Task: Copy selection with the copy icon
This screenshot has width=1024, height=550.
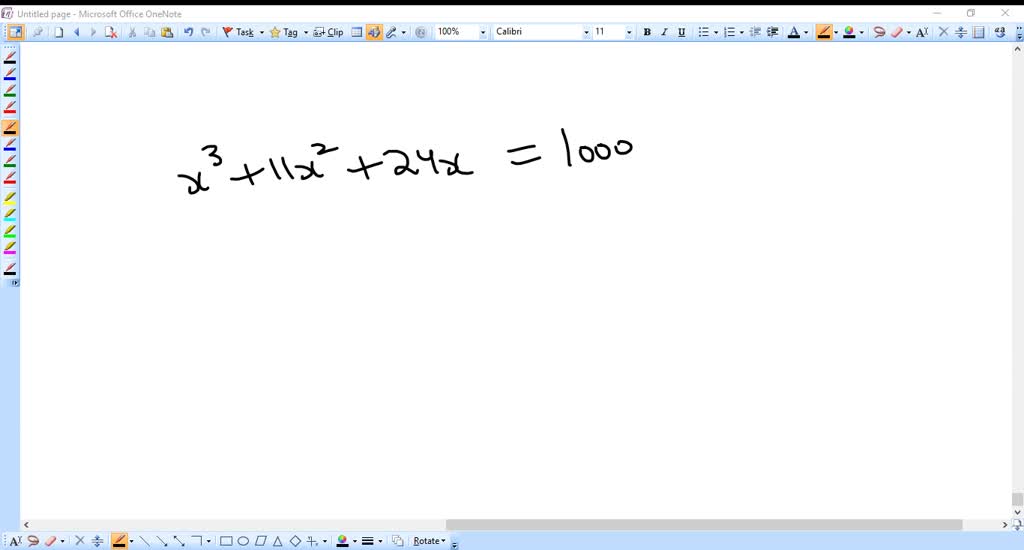Action: [150, 32]
